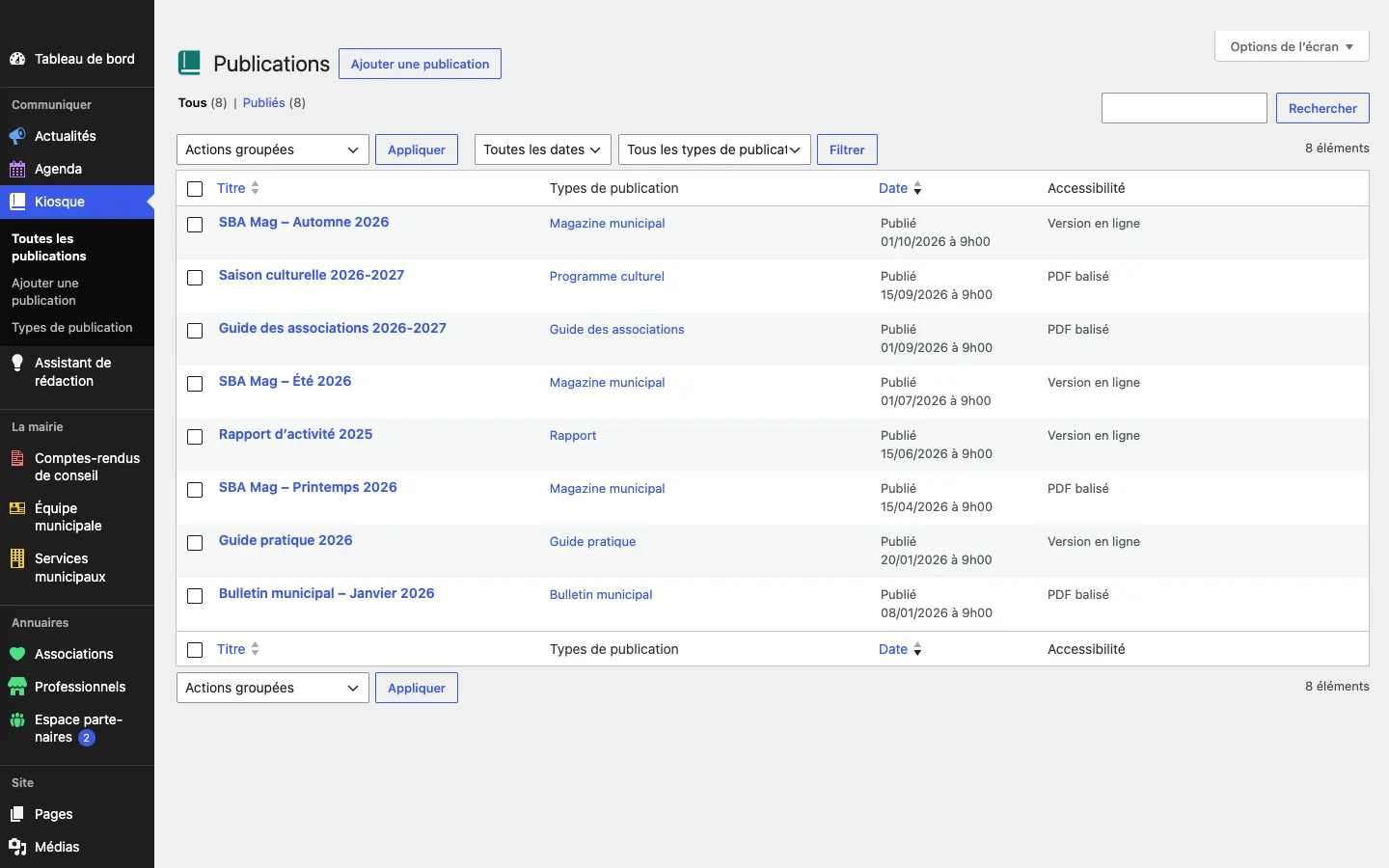The width and height of the screenshot is (1389, 868).
Task: Check the box for SBA Mag – Automne 2026
Action: 195,225
